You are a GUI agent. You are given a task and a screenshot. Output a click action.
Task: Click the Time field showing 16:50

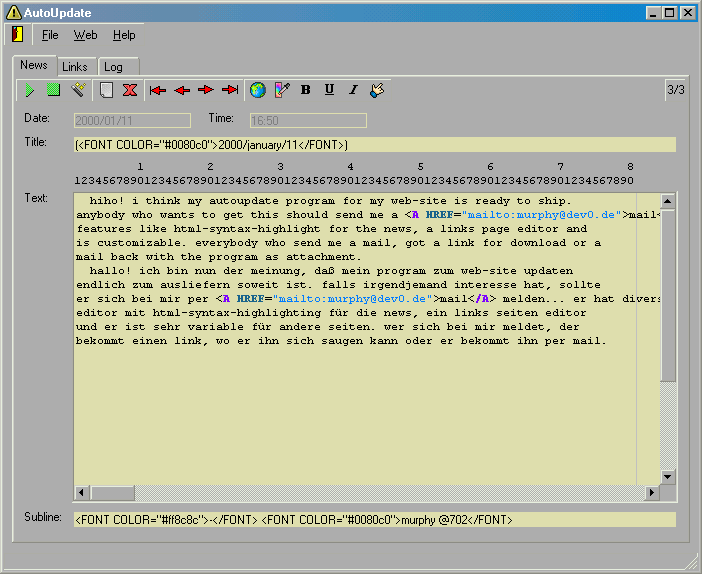click(308, 120)
